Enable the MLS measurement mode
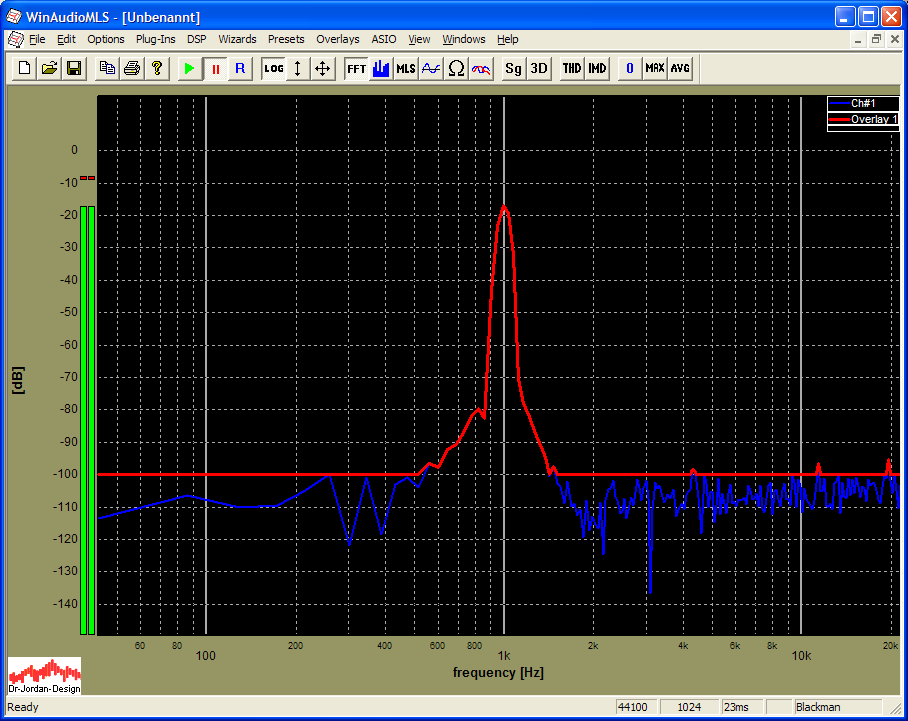Screen dimensions: 908x721 point(406,68)
